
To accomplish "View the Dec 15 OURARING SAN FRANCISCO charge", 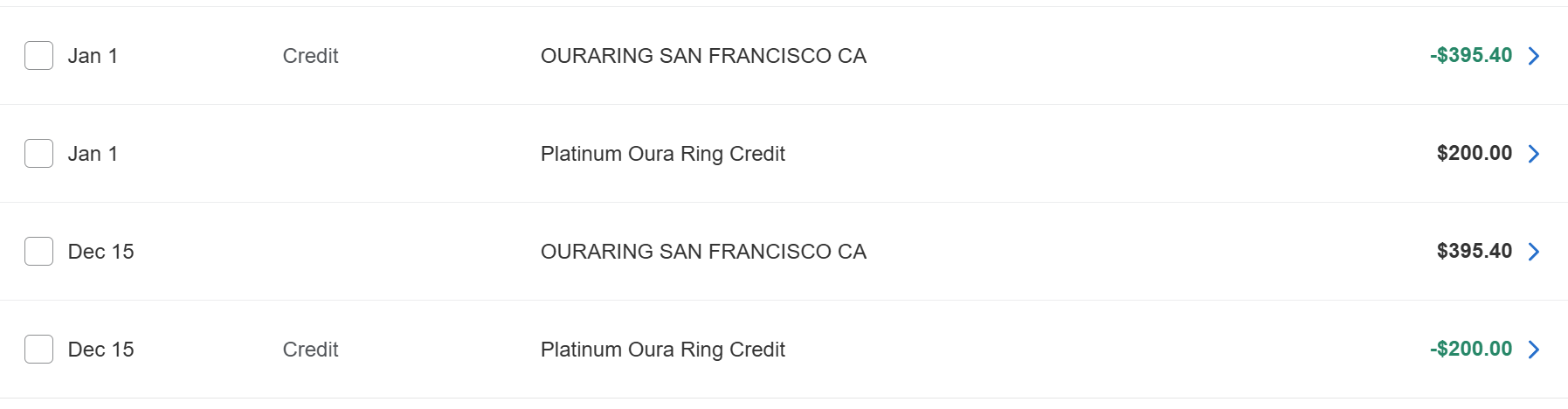I will (x=703, y=252).
